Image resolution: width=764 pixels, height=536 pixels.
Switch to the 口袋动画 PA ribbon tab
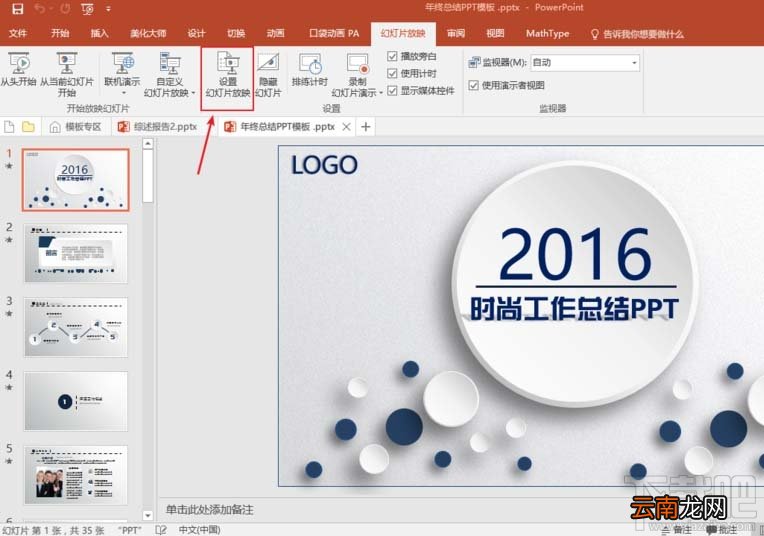[334, 33]
